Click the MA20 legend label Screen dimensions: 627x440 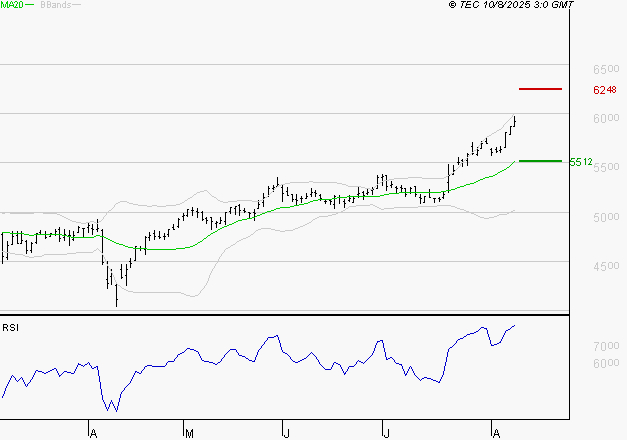pos(10,5)
